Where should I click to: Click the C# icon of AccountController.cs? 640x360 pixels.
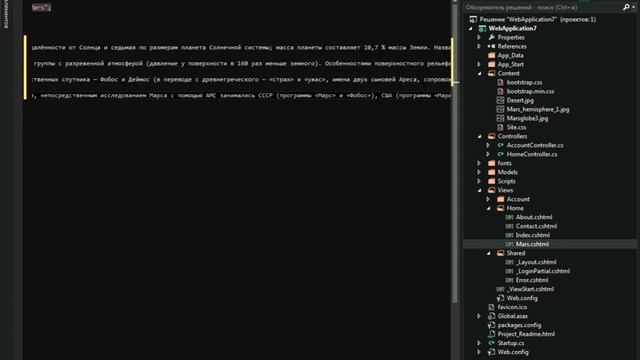(x=500, y=145)
